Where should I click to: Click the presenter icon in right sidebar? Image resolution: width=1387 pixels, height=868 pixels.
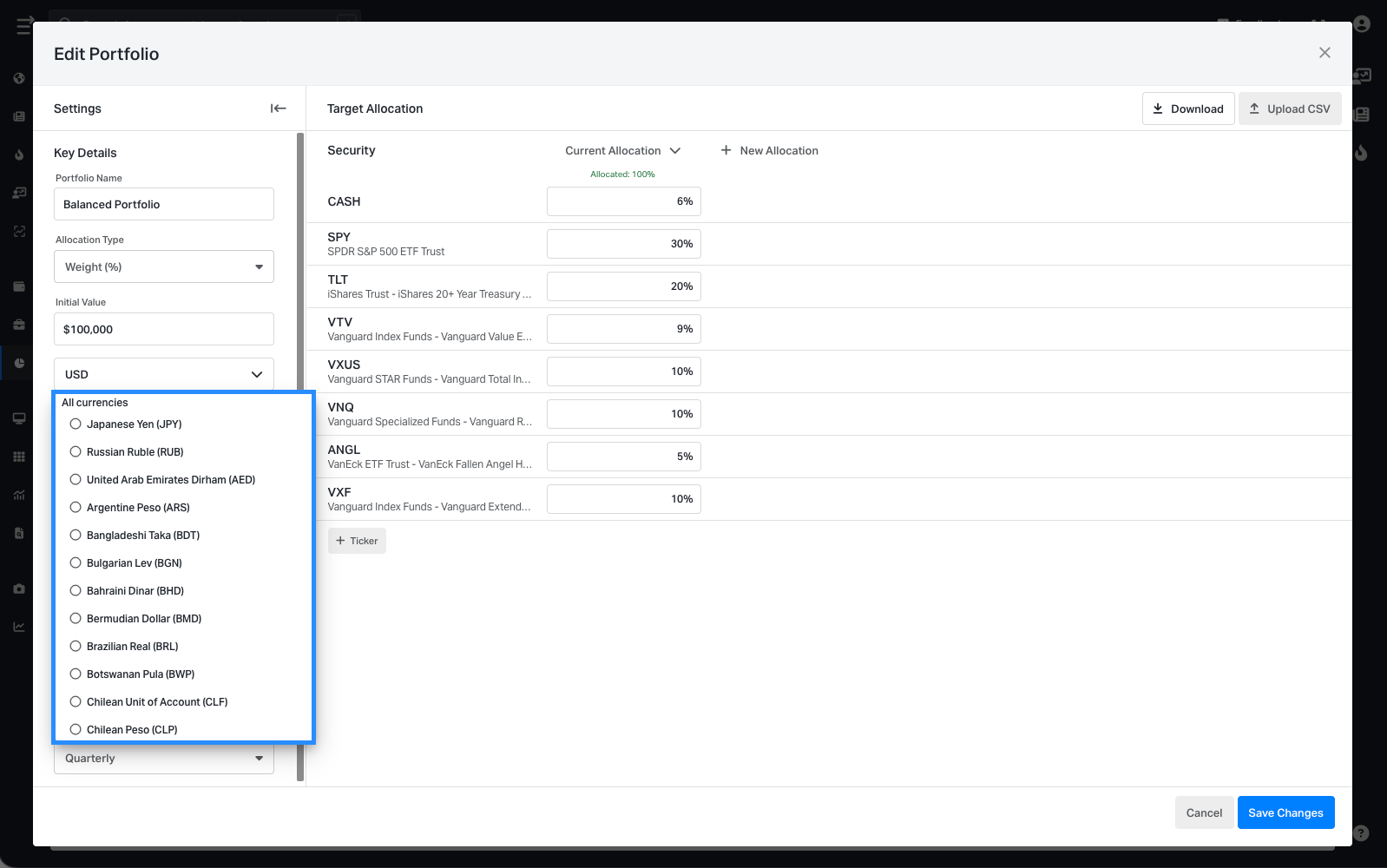1362,76
